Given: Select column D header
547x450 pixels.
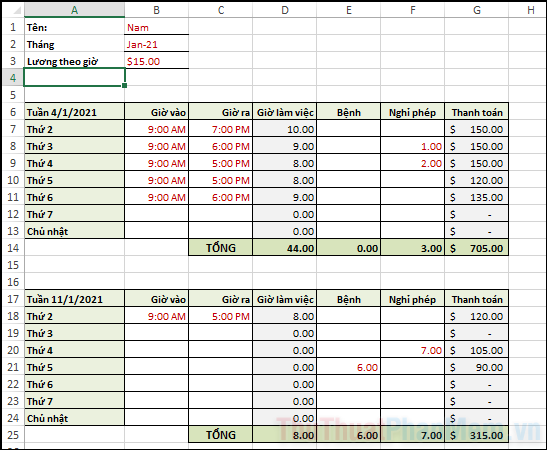Looking at the screenshot, I should pos(285,10).
